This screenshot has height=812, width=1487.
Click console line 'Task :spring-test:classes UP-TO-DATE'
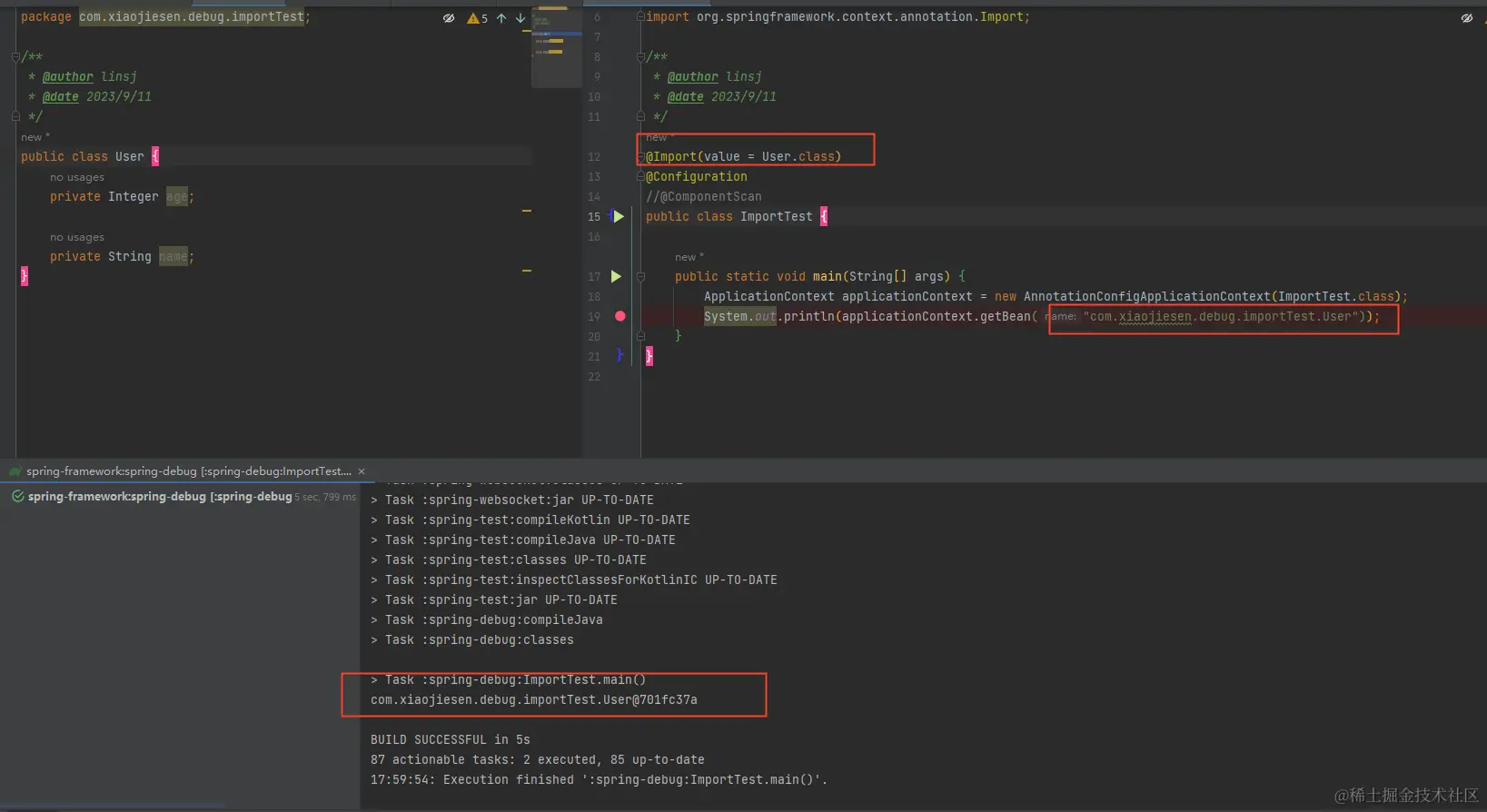pyautogui.click(x=509, y=559)
